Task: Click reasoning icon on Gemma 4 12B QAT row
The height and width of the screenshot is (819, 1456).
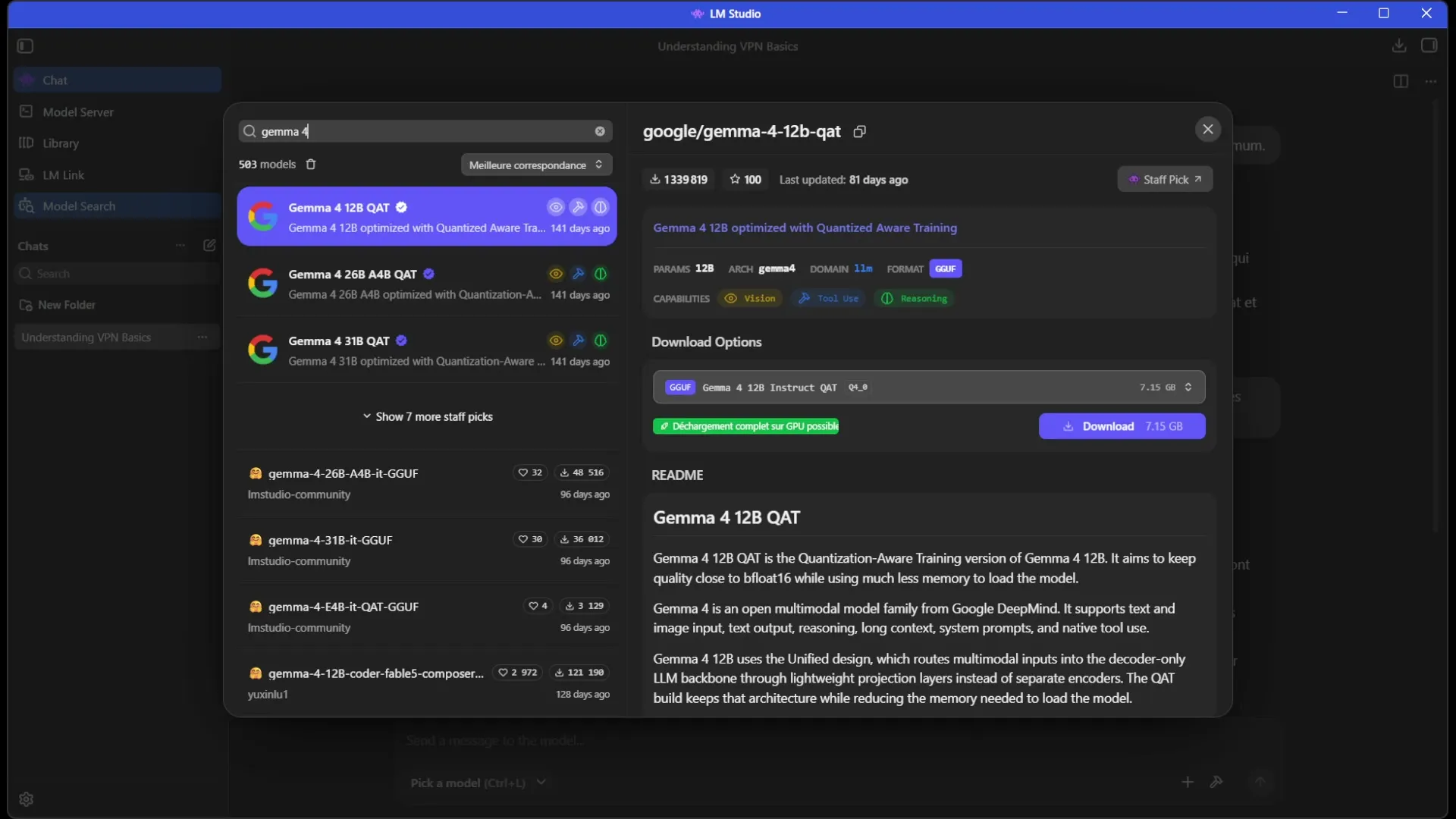Action: (x=601, y=207)
